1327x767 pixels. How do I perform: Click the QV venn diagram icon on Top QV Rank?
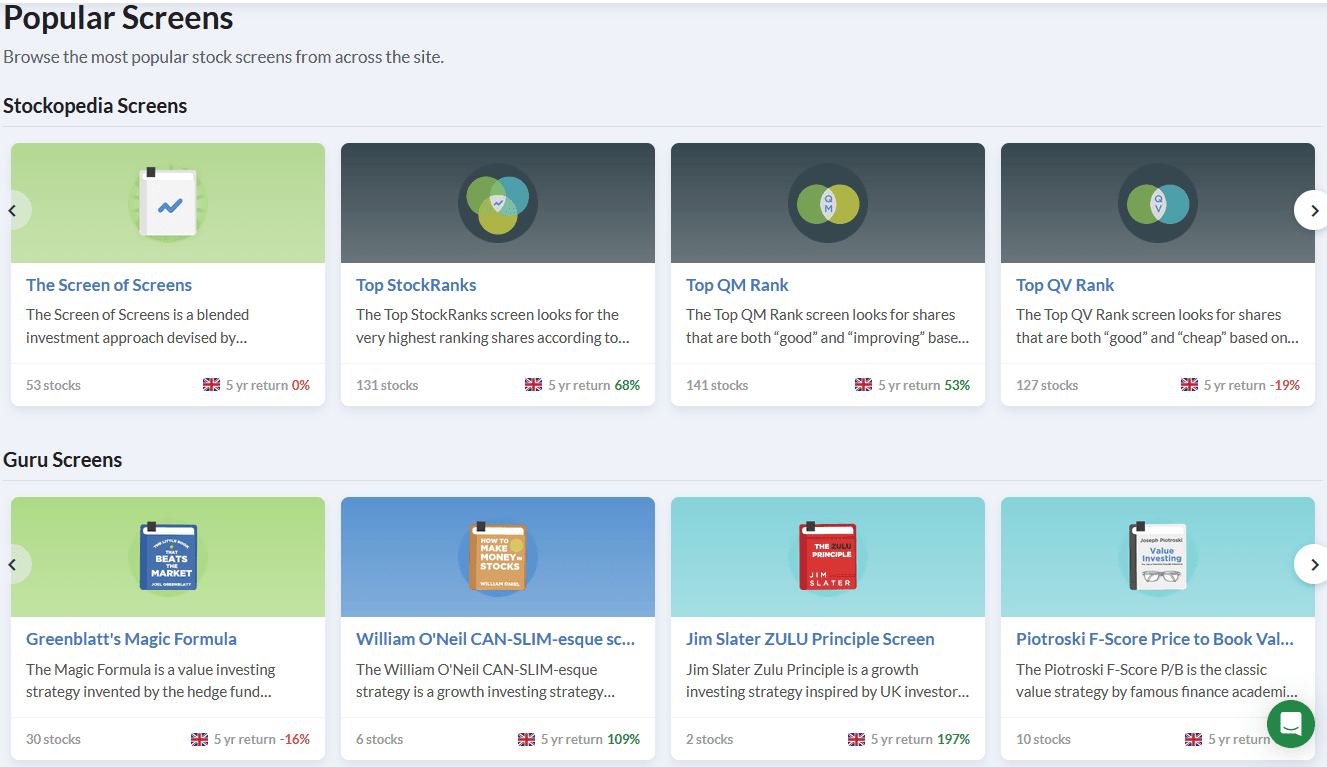coord(1157,203)
